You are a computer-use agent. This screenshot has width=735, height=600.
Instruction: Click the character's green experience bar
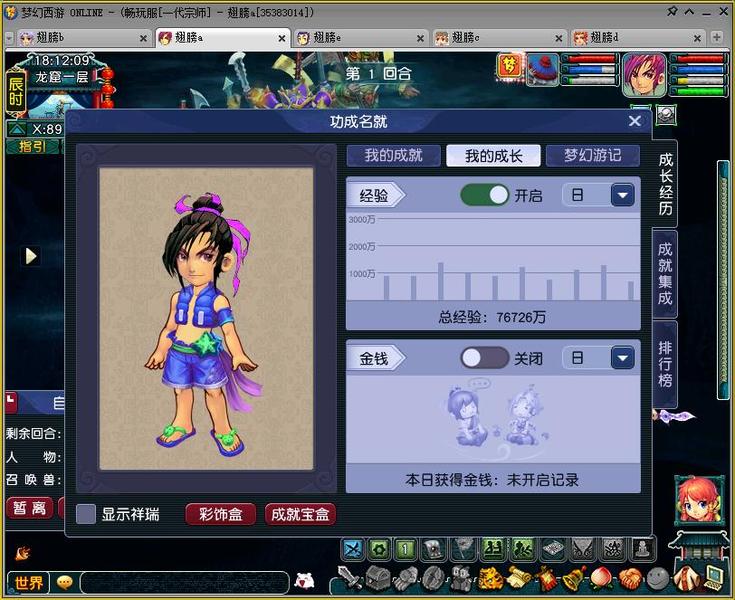(x=699, y=91)
